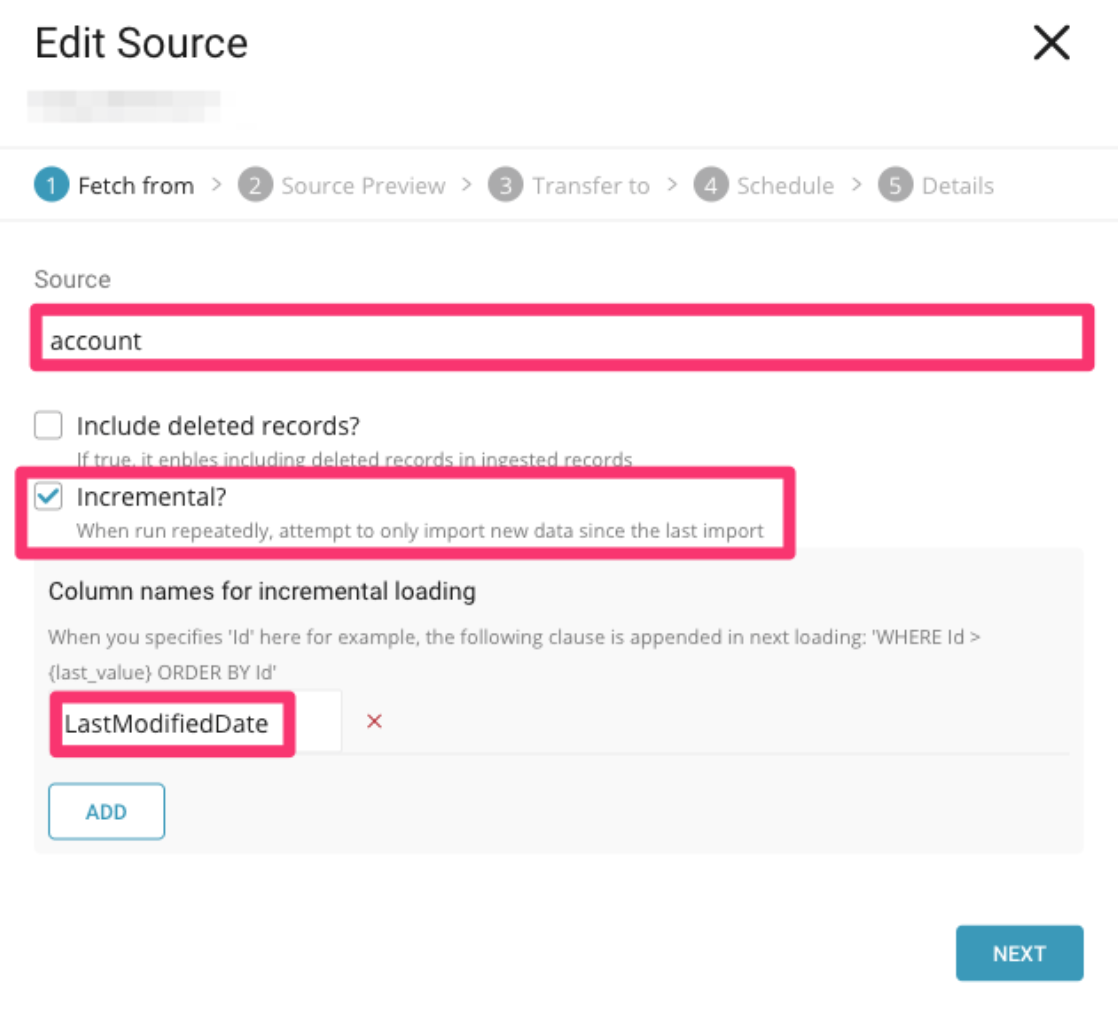Click the chevron after Source Preview
The width and height of the screenshot is (1118, 1012).
467,185
